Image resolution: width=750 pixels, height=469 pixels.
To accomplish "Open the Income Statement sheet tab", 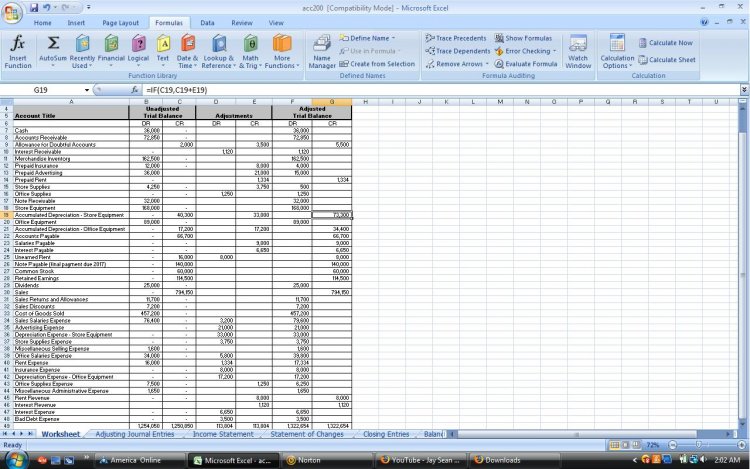I will (222, 435).
